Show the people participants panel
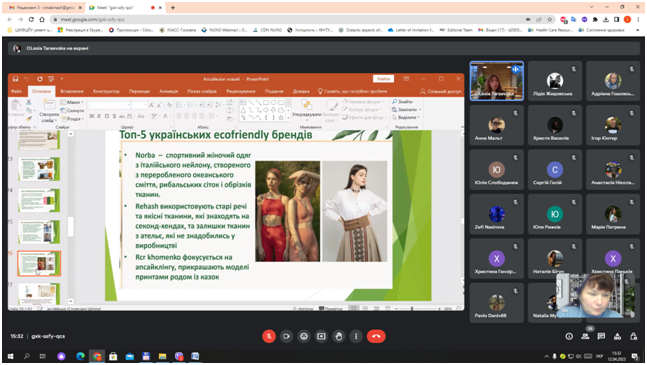 (x=585, y=337)
